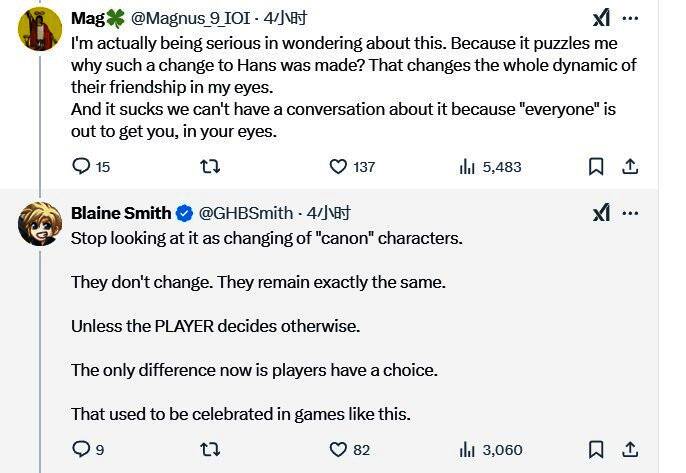The width and height of the screenshot is (686, 473).
Task: View analytics for tweet with 5,483 views
Action: (467, 166)
